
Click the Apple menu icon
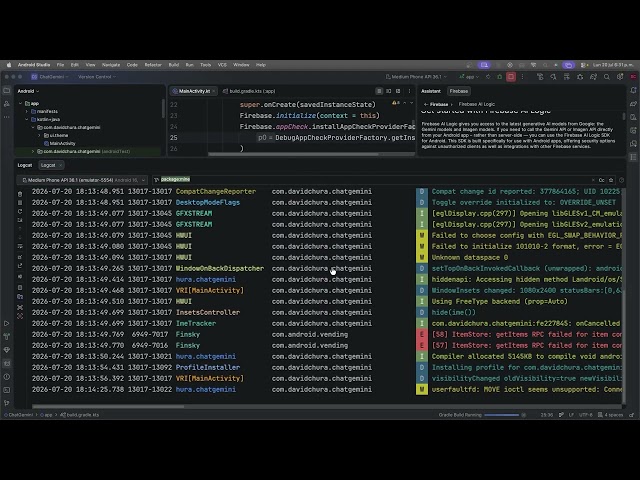(9, 65)
